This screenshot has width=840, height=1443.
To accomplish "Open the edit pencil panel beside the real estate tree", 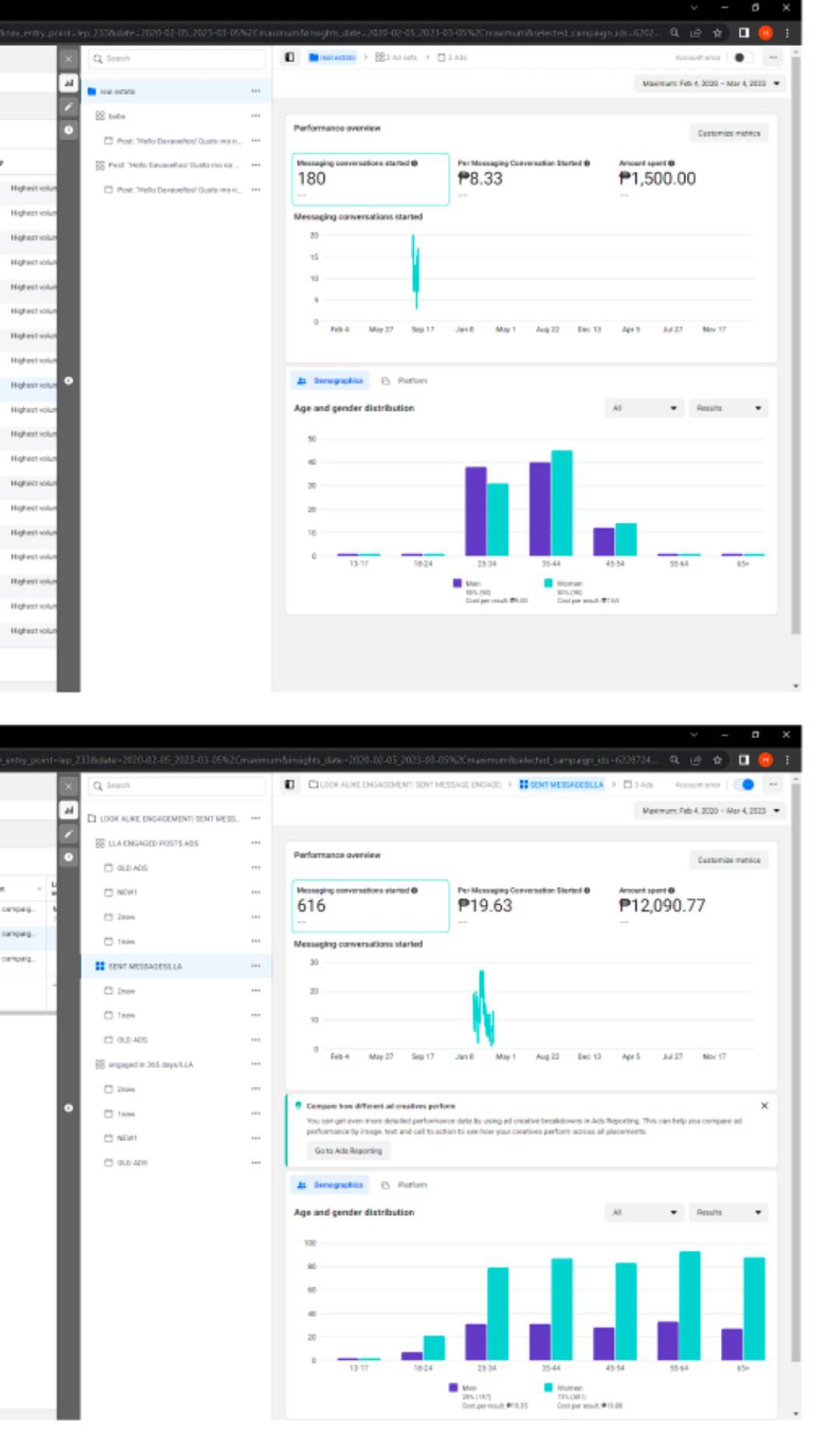I will (x=68, y=106).
